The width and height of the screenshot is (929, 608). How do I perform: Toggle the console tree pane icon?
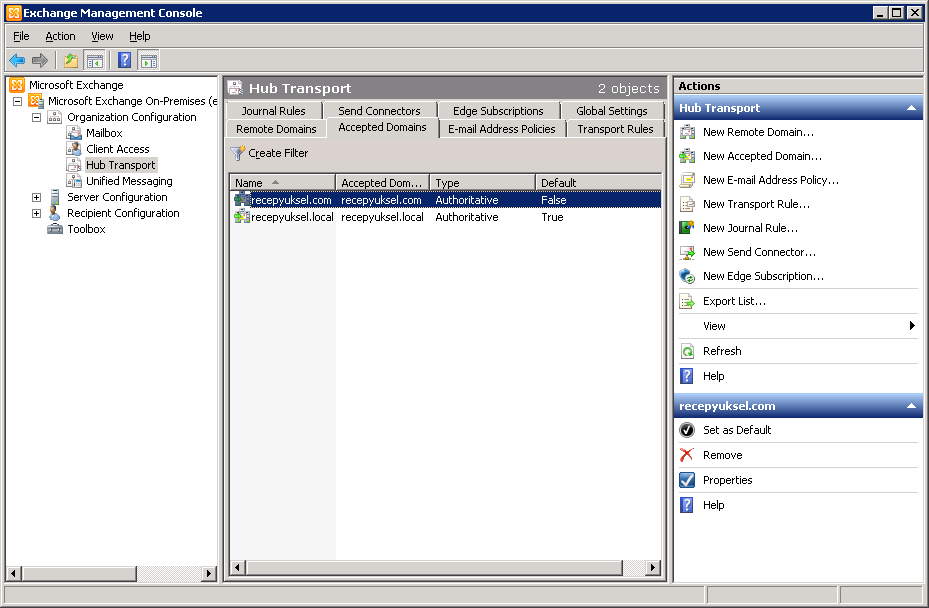tap(95, 60)
